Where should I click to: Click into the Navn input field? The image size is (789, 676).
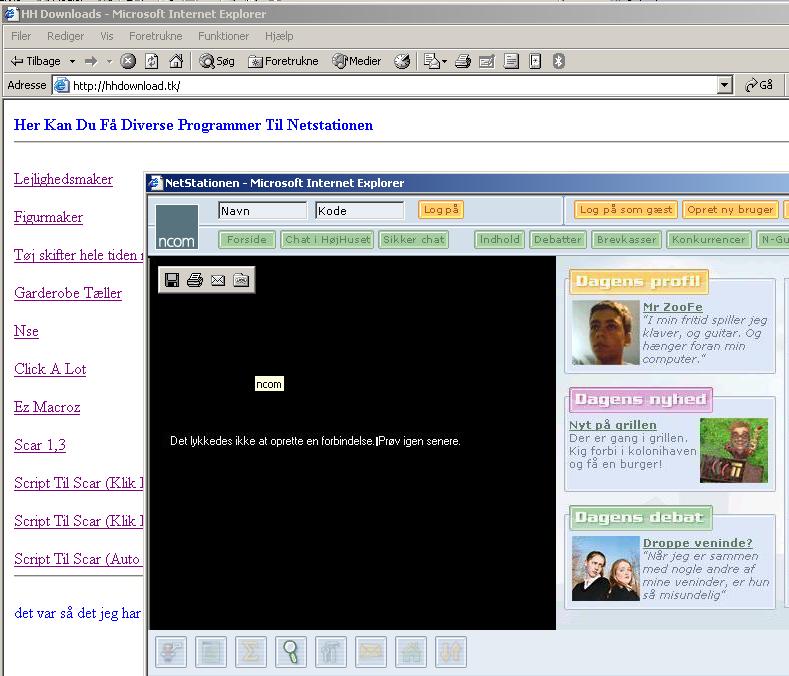click(262, 210)
